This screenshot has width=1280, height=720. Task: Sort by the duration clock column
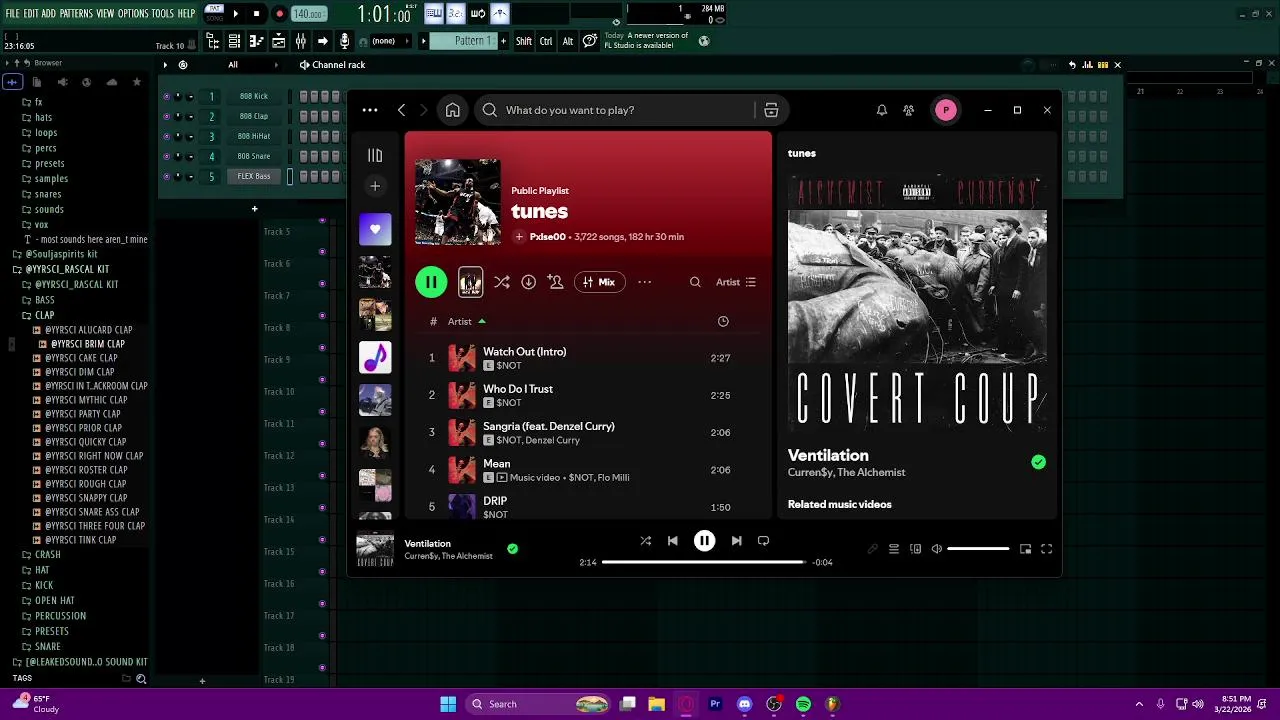tap(723, 321)
